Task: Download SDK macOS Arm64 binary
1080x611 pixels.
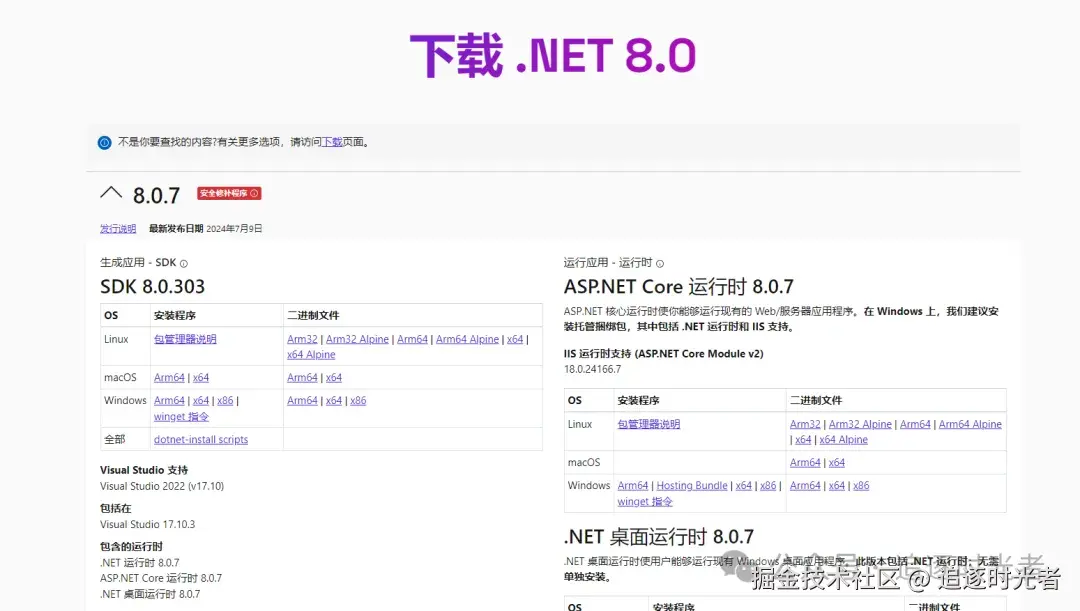Action: pos(302,377)
